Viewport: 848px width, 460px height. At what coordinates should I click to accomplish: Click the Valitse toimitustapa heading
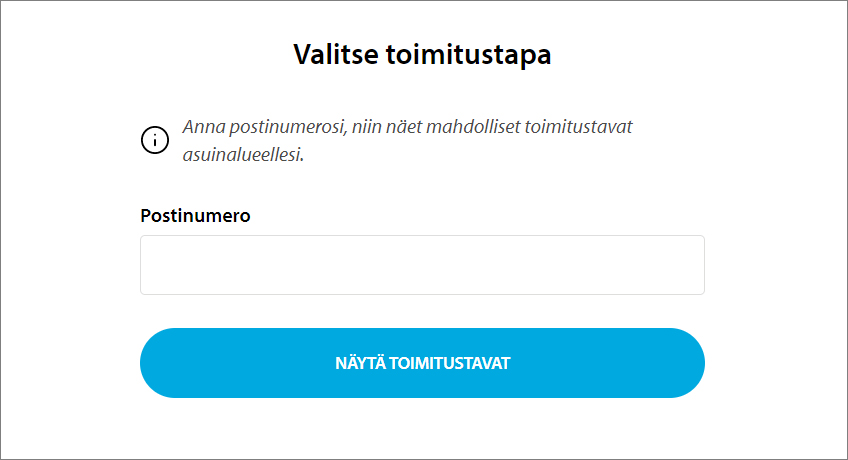[422, 54]
